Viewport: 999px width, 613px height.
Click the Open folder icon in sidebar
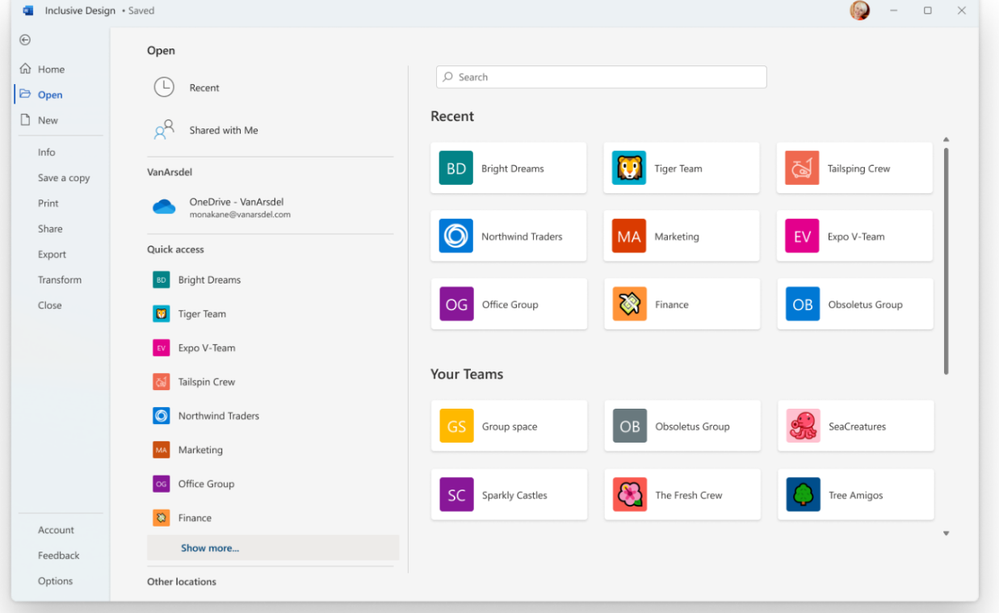(25, 94)
